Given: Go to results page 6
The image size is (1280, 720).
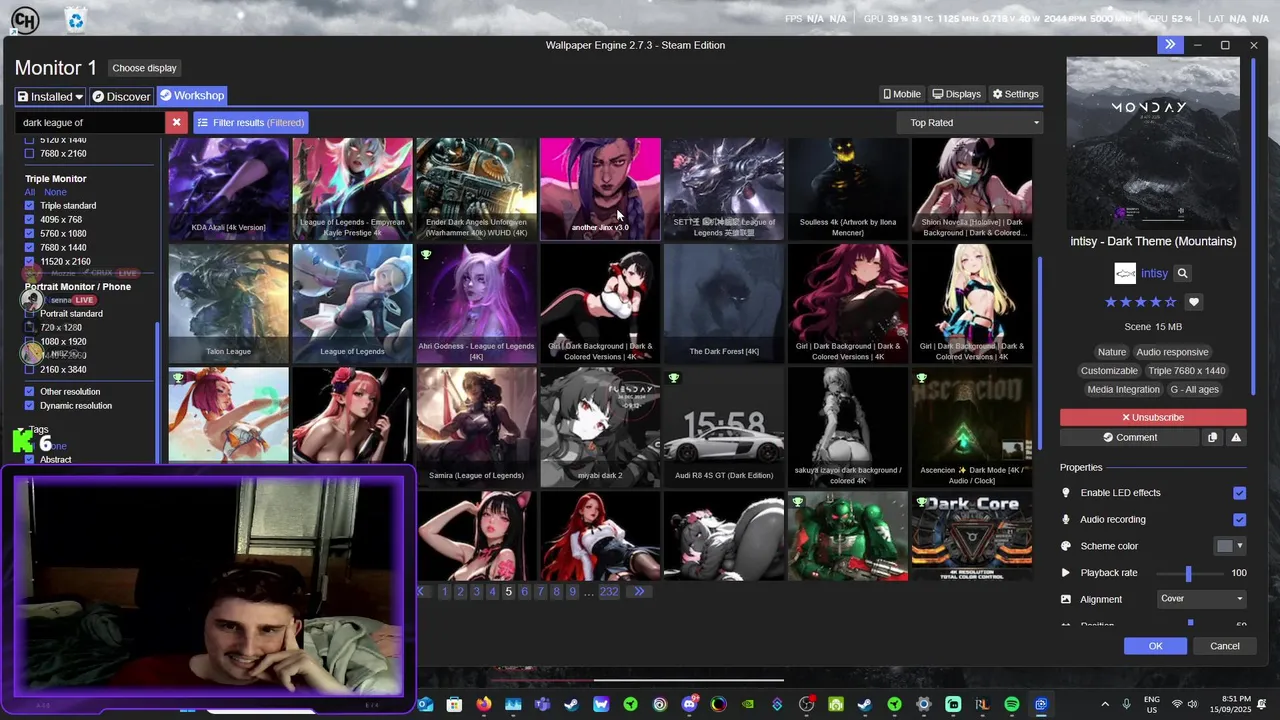Looking at the screenshot, I should coord(524,592).
